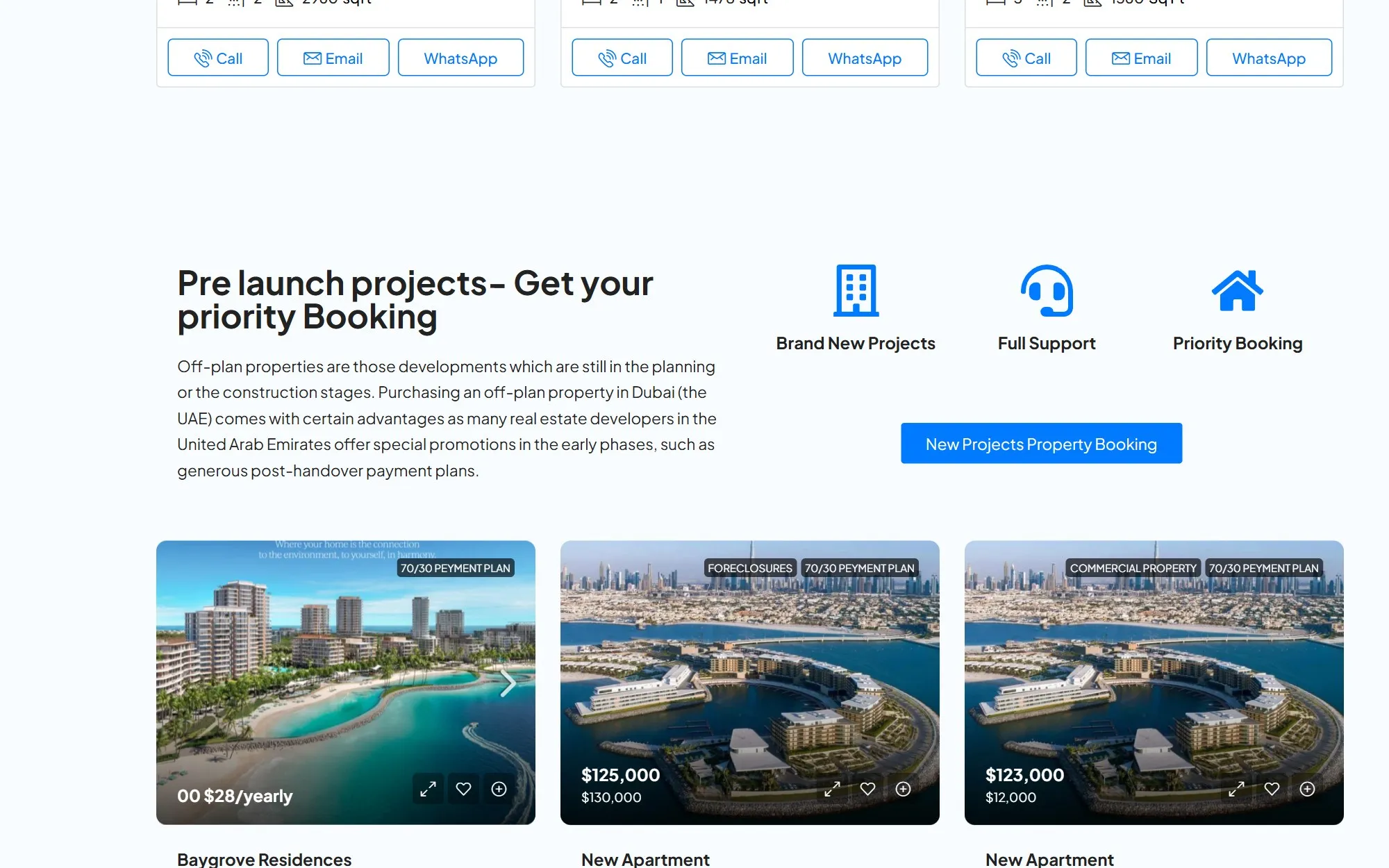Click Email button on the rightmost listing card
1389x868 pixels.
(1142, 58)
